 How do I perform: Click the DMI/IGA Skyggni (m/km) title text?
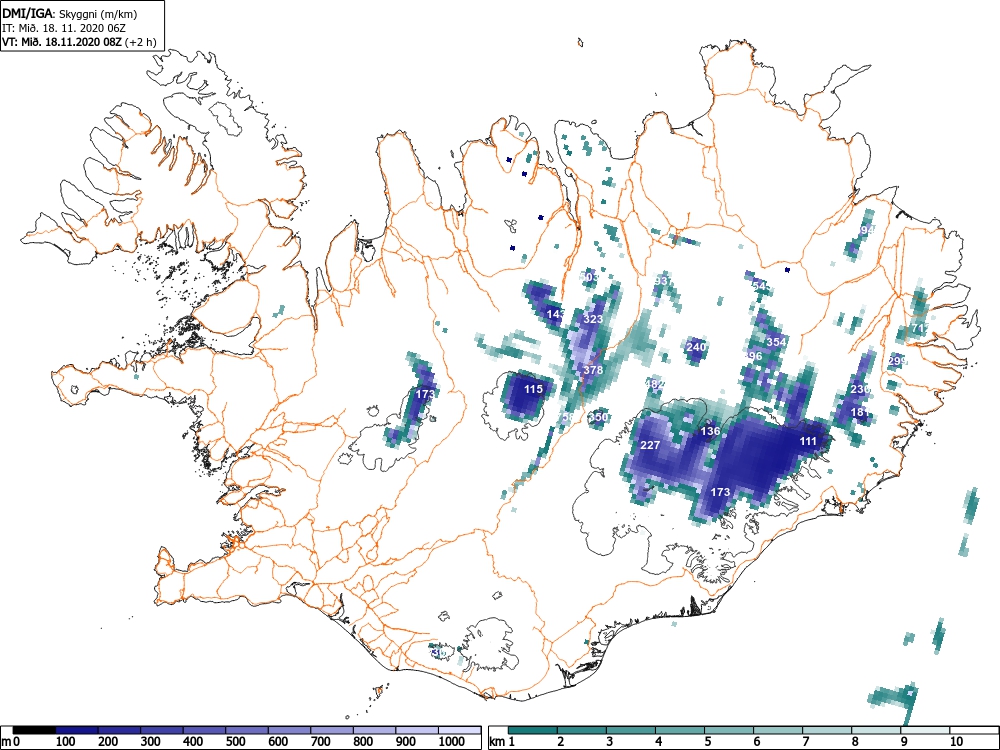(x=70, y=13)
